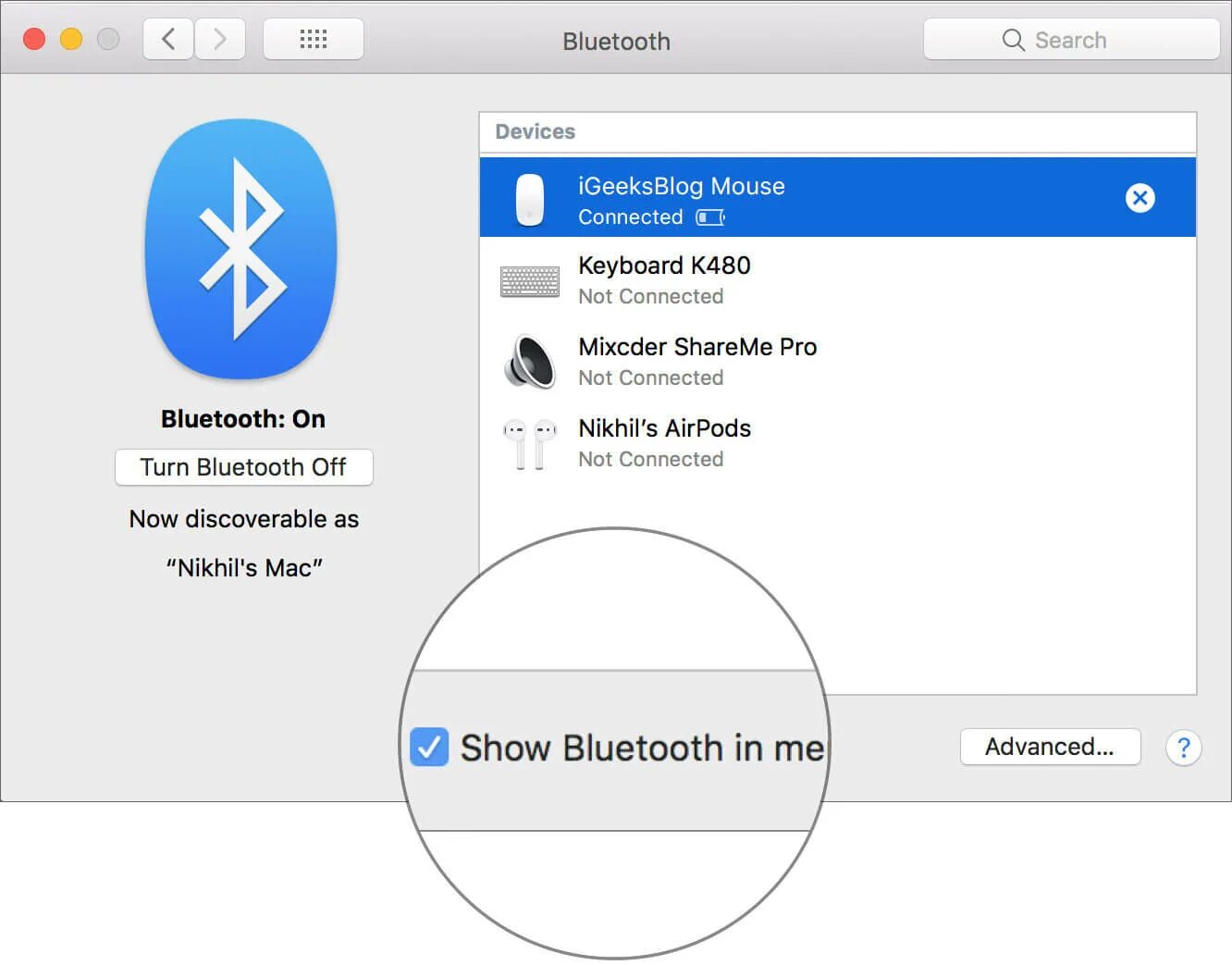Select the Mixcder ShareMe Pro device
1232x965 pixels.
pos(838,362)
